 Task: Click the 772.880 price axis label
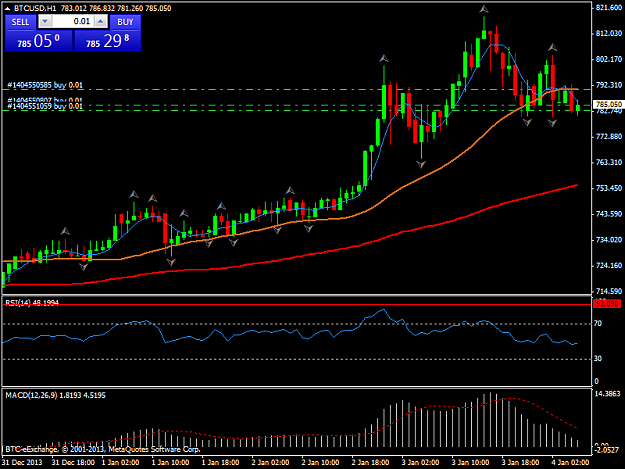click(x=609, y=137)
